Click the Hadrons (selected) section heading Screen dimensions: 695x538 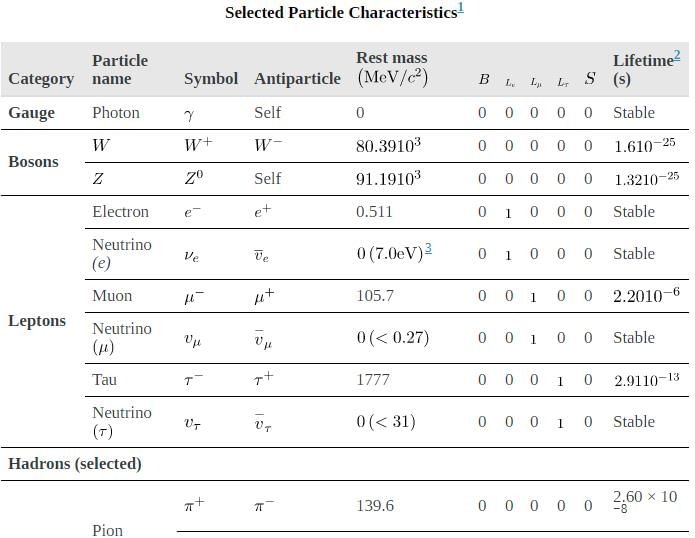point(75,464)
